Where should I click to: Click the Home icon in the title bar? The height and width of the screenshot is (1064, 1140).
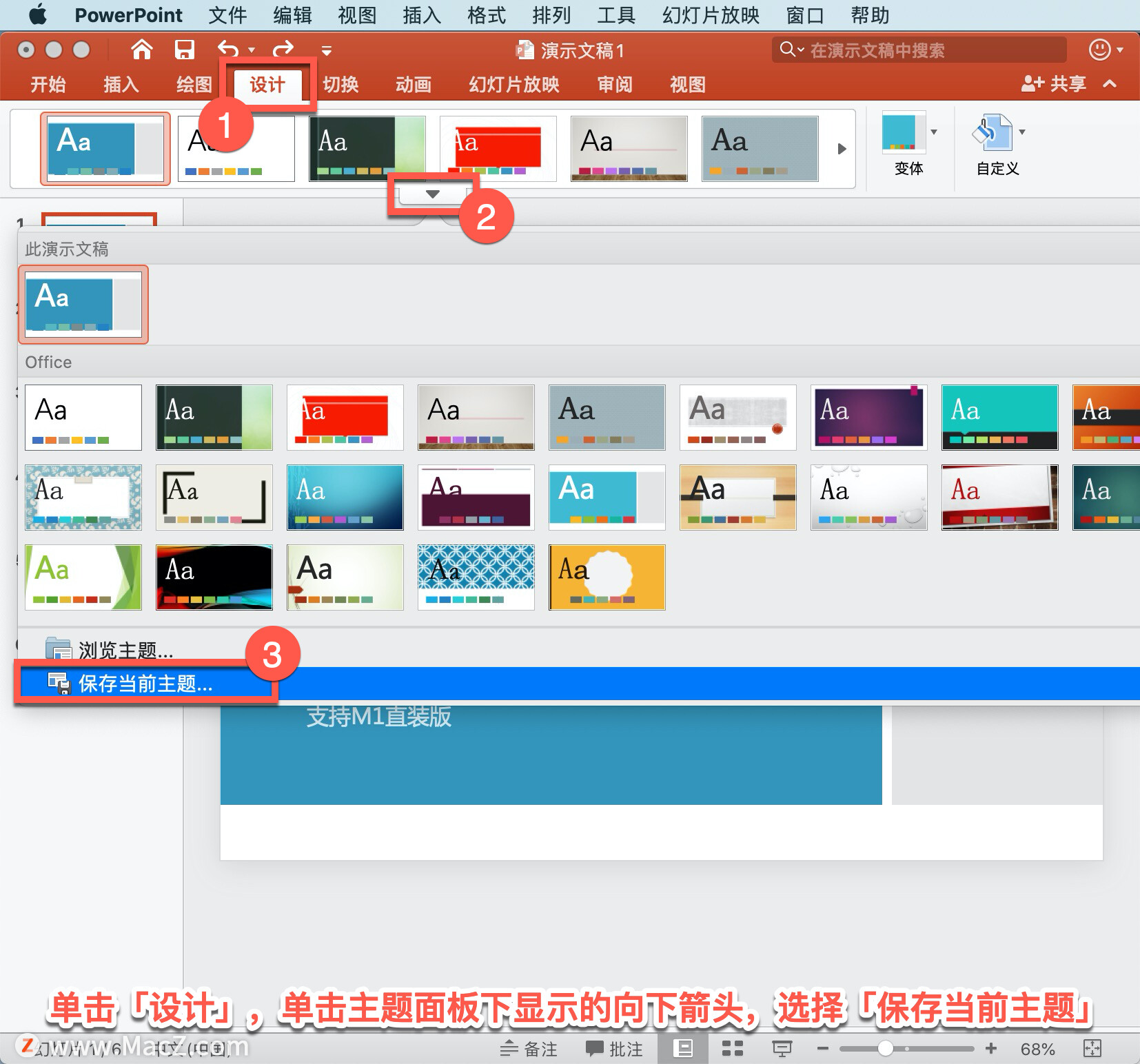142,50
